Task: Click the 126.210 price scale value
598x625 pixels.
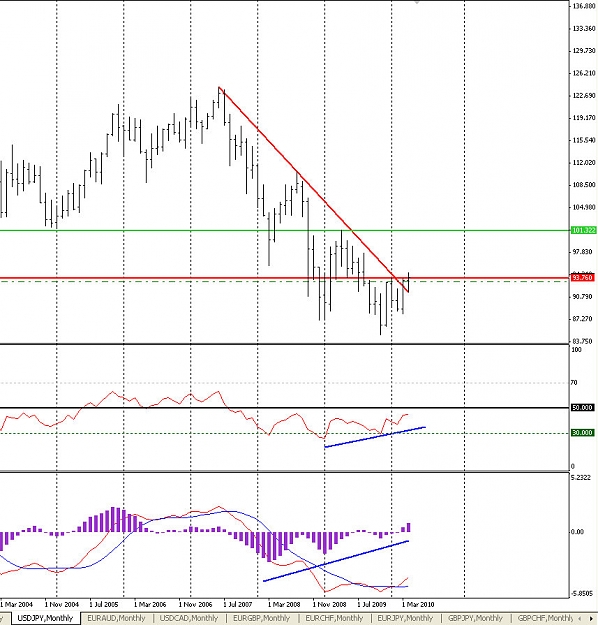Action: pos(584,73)
